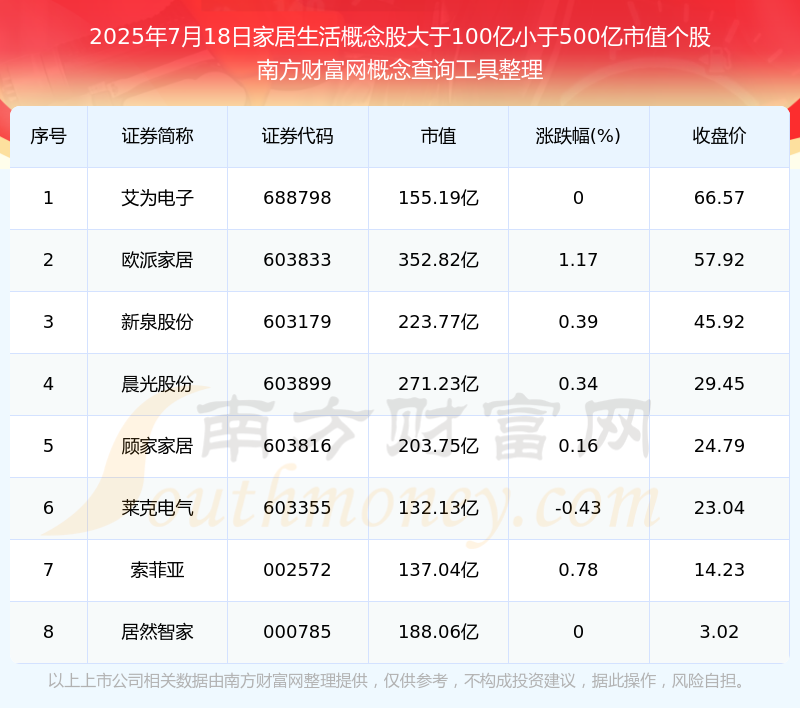800x708 pixels.
Task: Click sequence number 1
Action: pyautogui.click(x=48, y=198)
